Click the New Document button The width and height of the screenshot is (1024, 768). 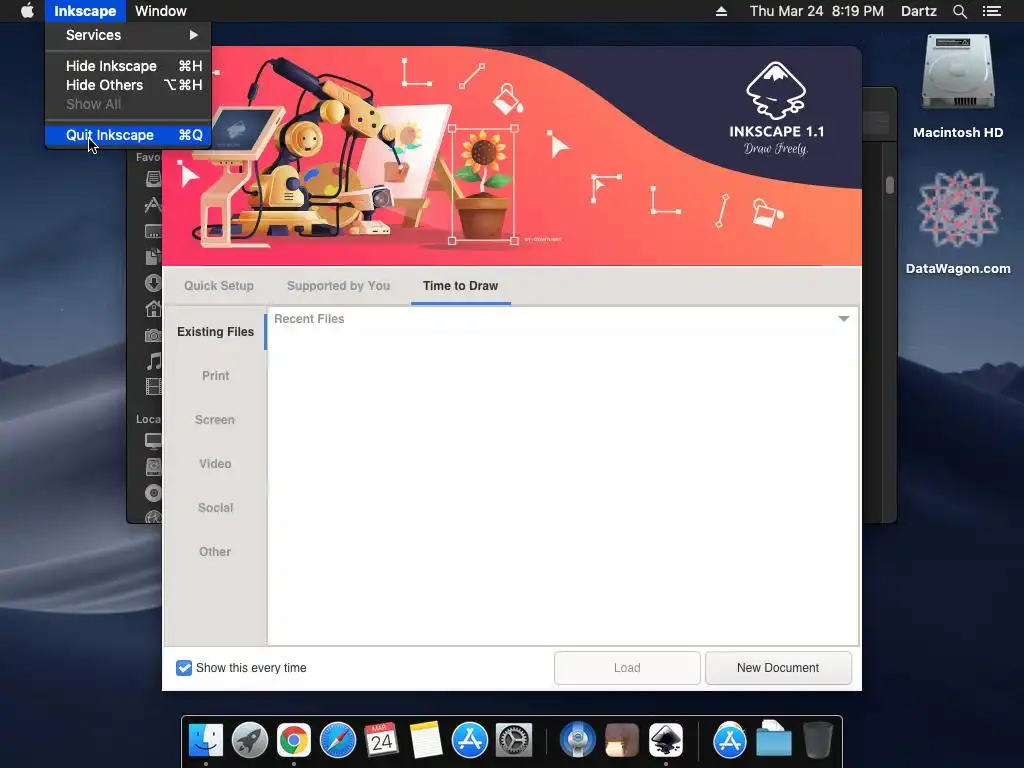tap(778, 667)
